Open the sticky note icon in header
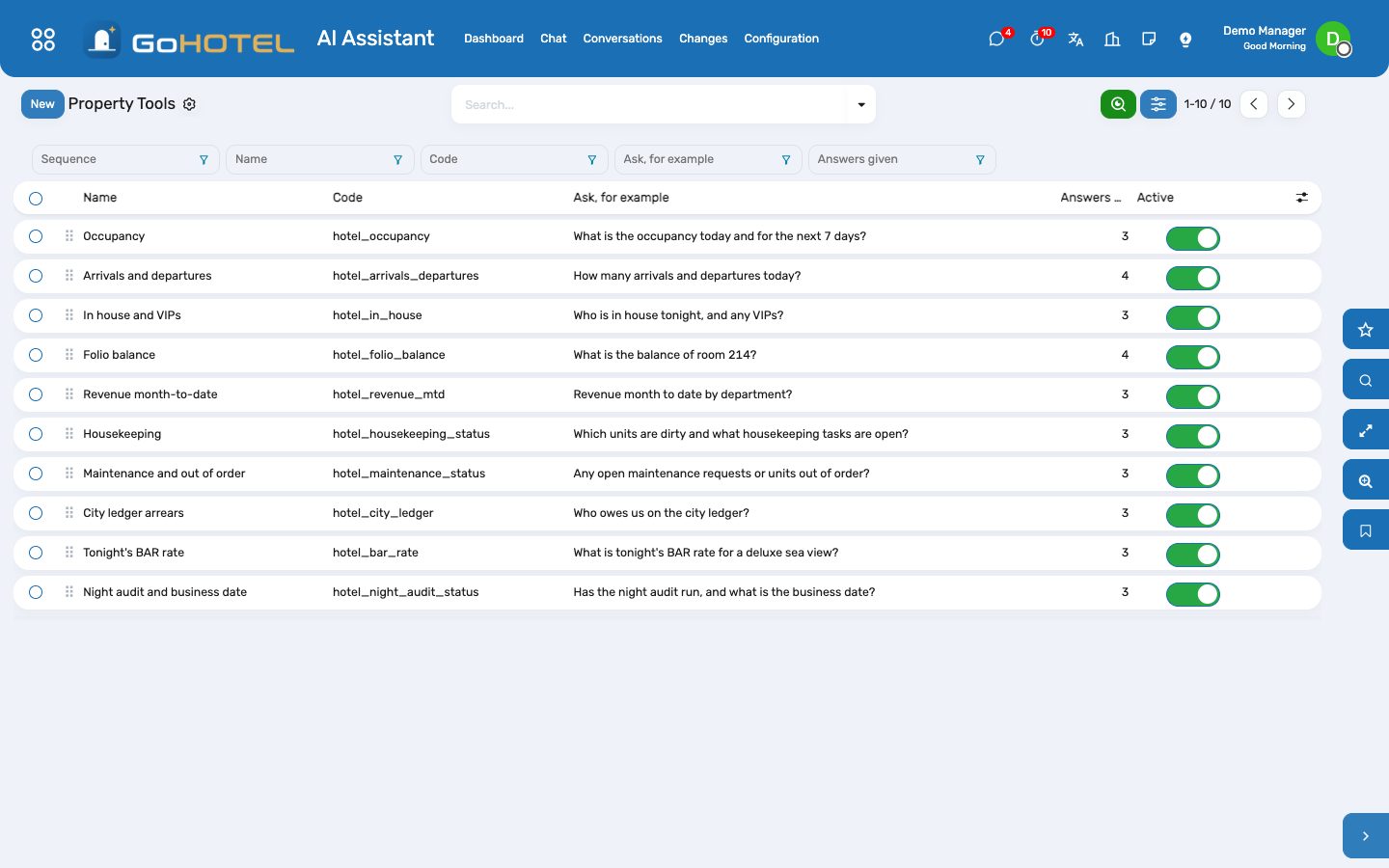 [x=1149, y=40]
